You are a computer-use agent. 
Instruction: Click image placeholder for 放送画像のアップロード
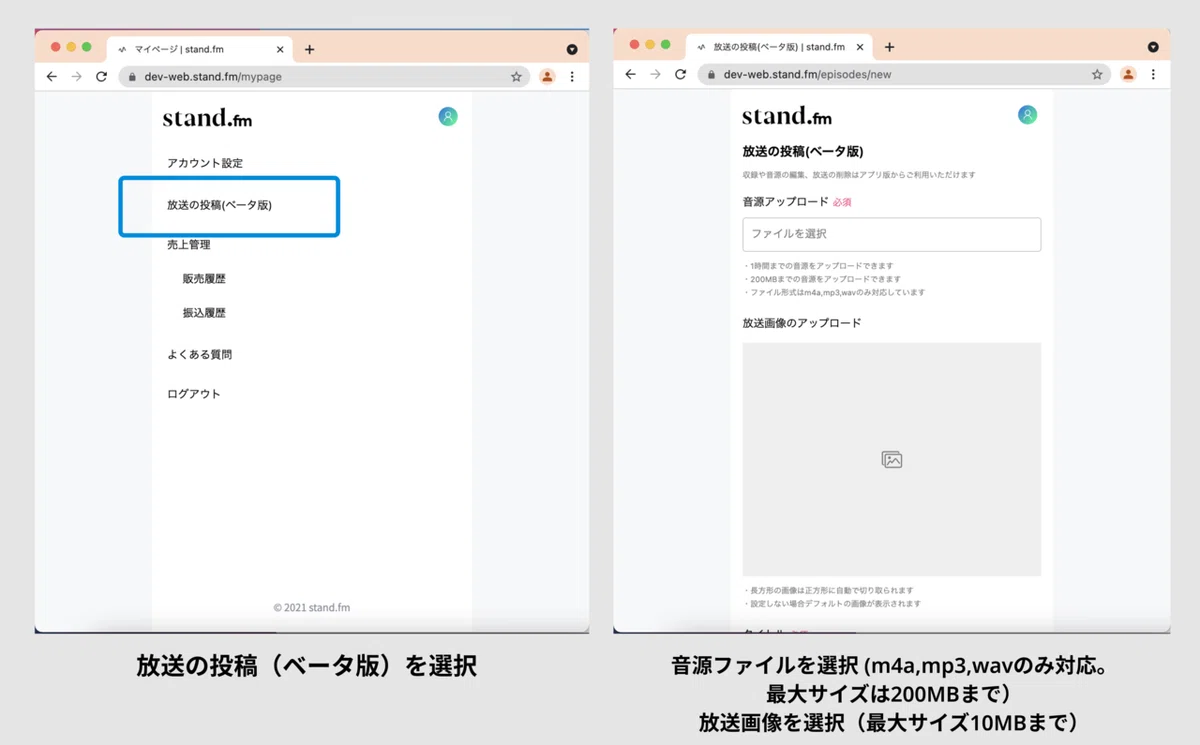[x=892, y=459]
